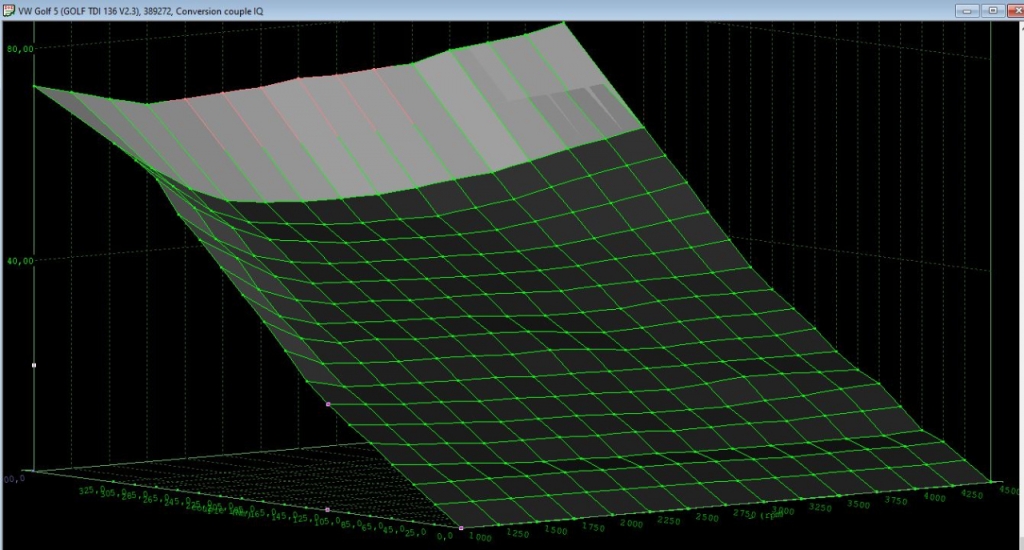
Task: Click the 1750 rpm axis label
Action: [x=593, y=527]
